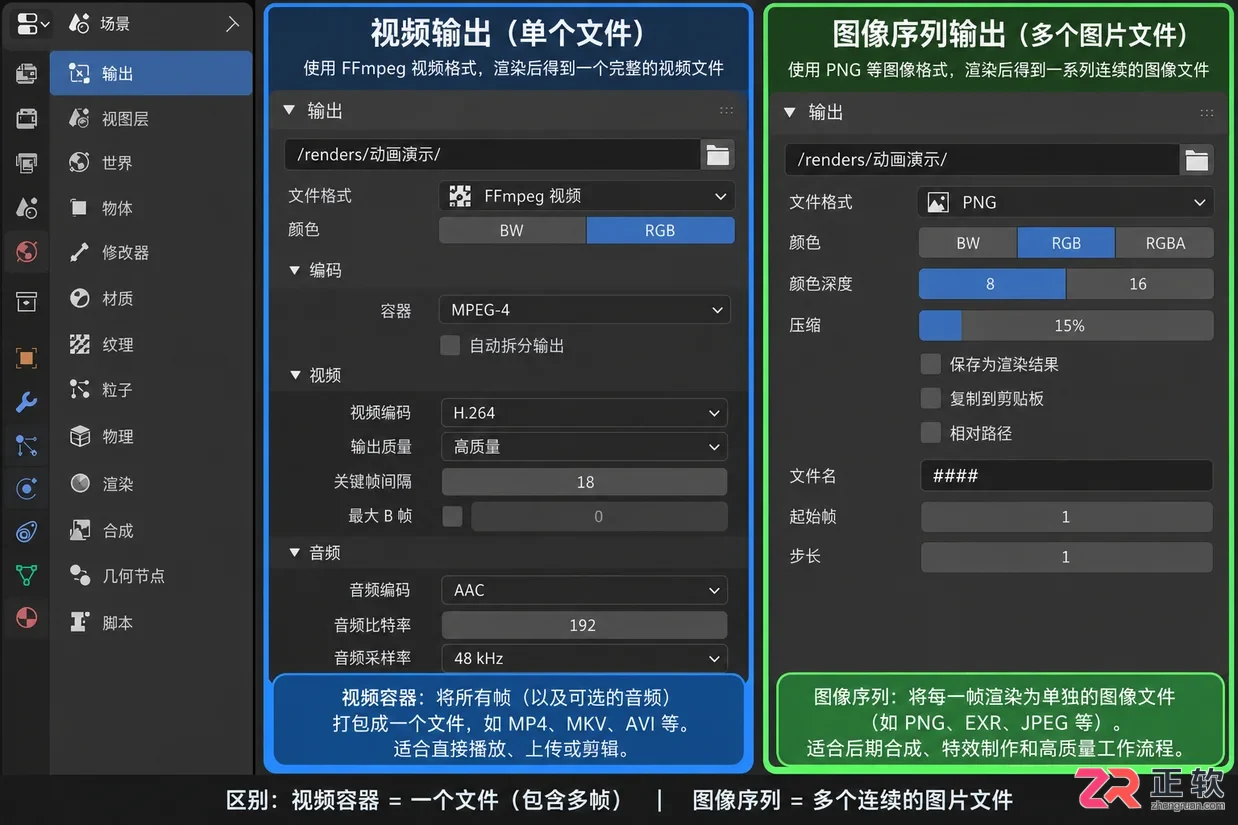Click the green Object Data triangle icon
This screenshot has height=825, width=1238.
click(x=26, y=575)
